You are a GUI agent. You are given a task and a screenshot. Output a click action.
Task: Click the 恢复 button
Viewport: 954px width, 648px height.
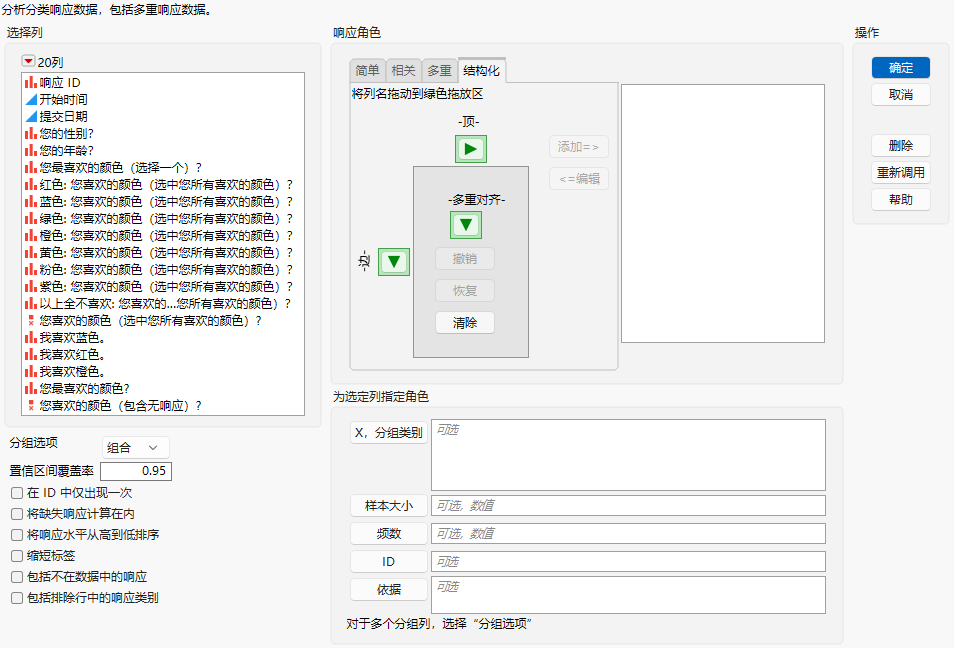click(x=465, y=291)
